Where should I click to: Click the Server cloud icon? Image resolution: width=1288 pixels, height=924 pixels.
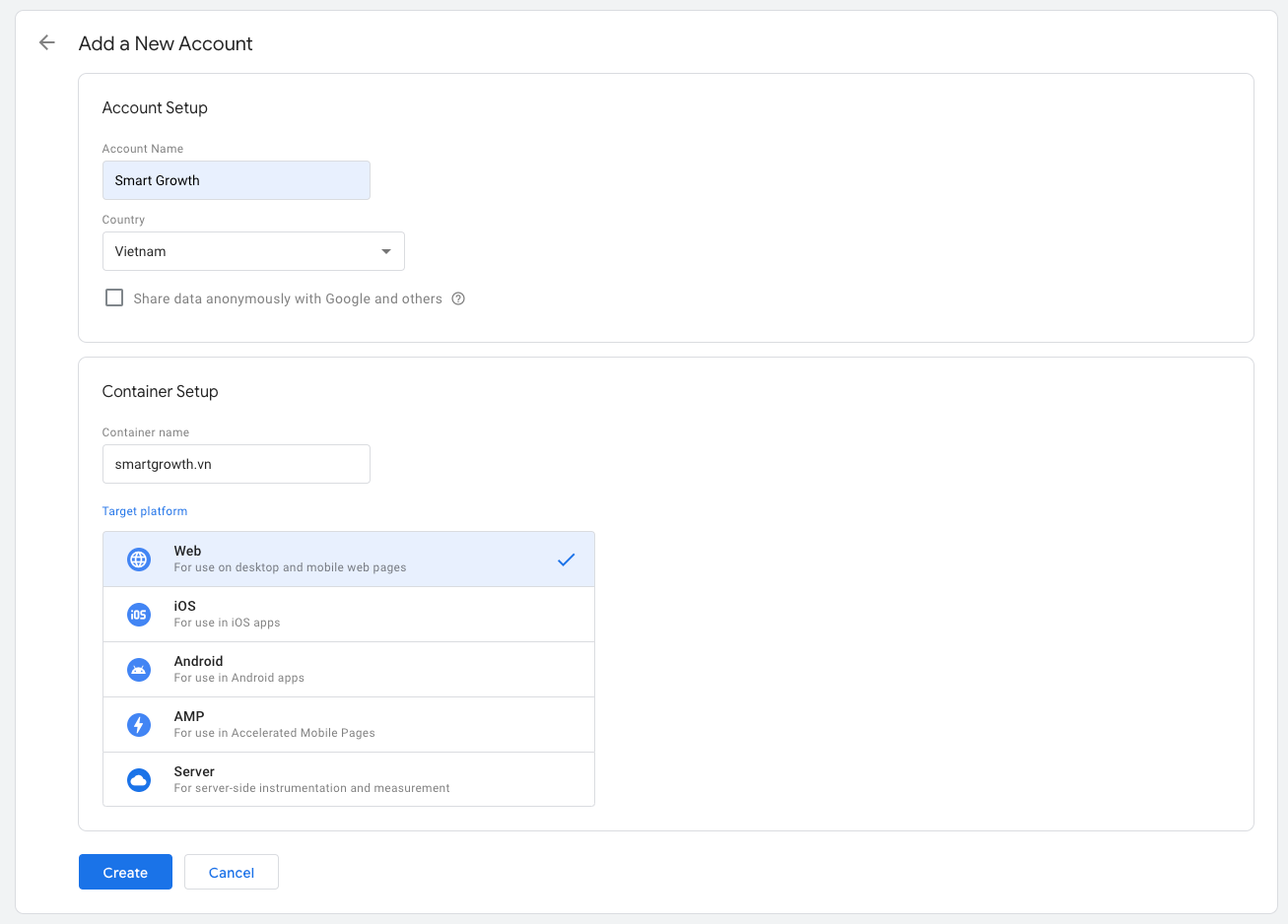point(139,780)
